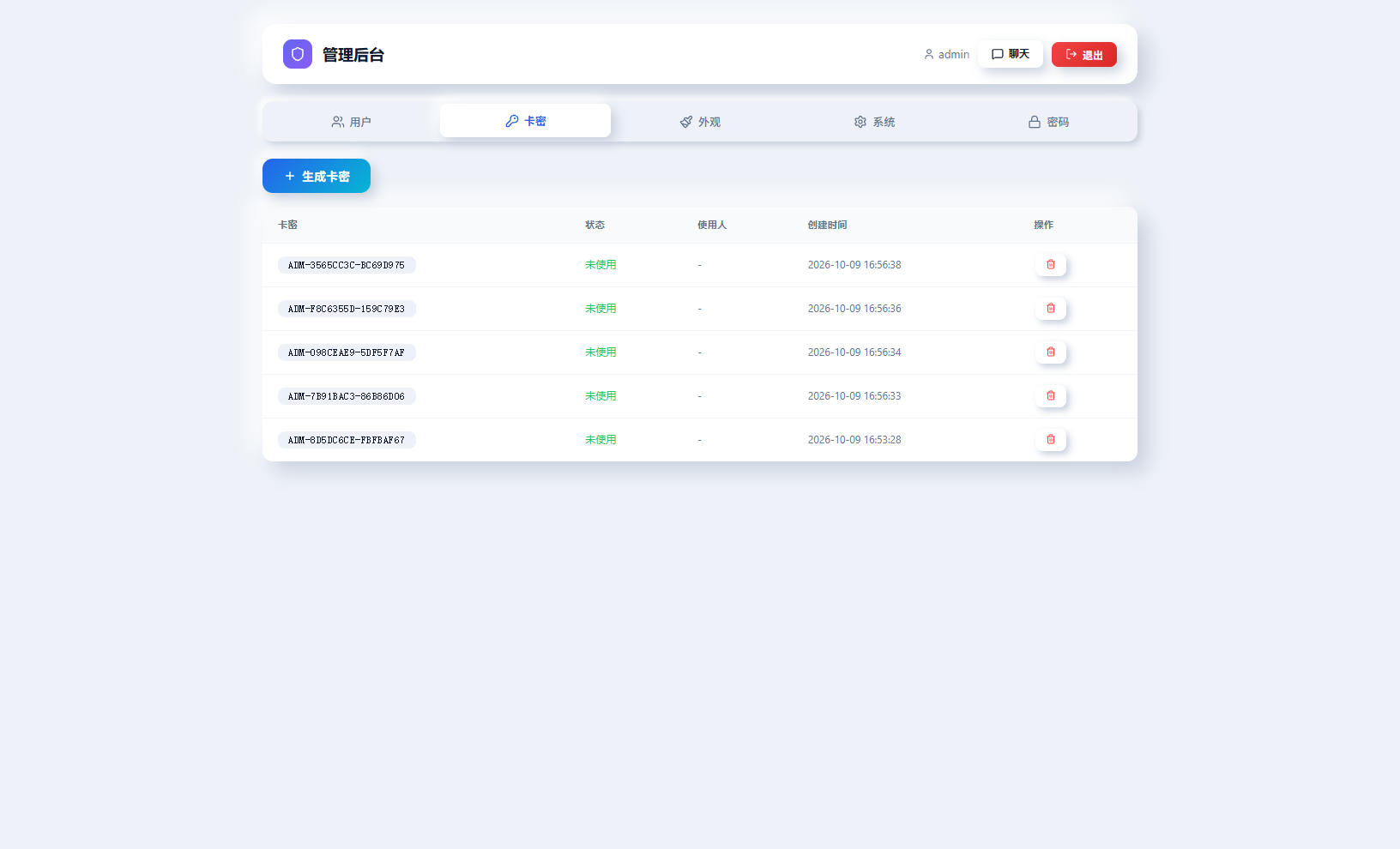The image size is (1400, 849).
Task: Click the 操作 column header
Action: [1043, 225]
